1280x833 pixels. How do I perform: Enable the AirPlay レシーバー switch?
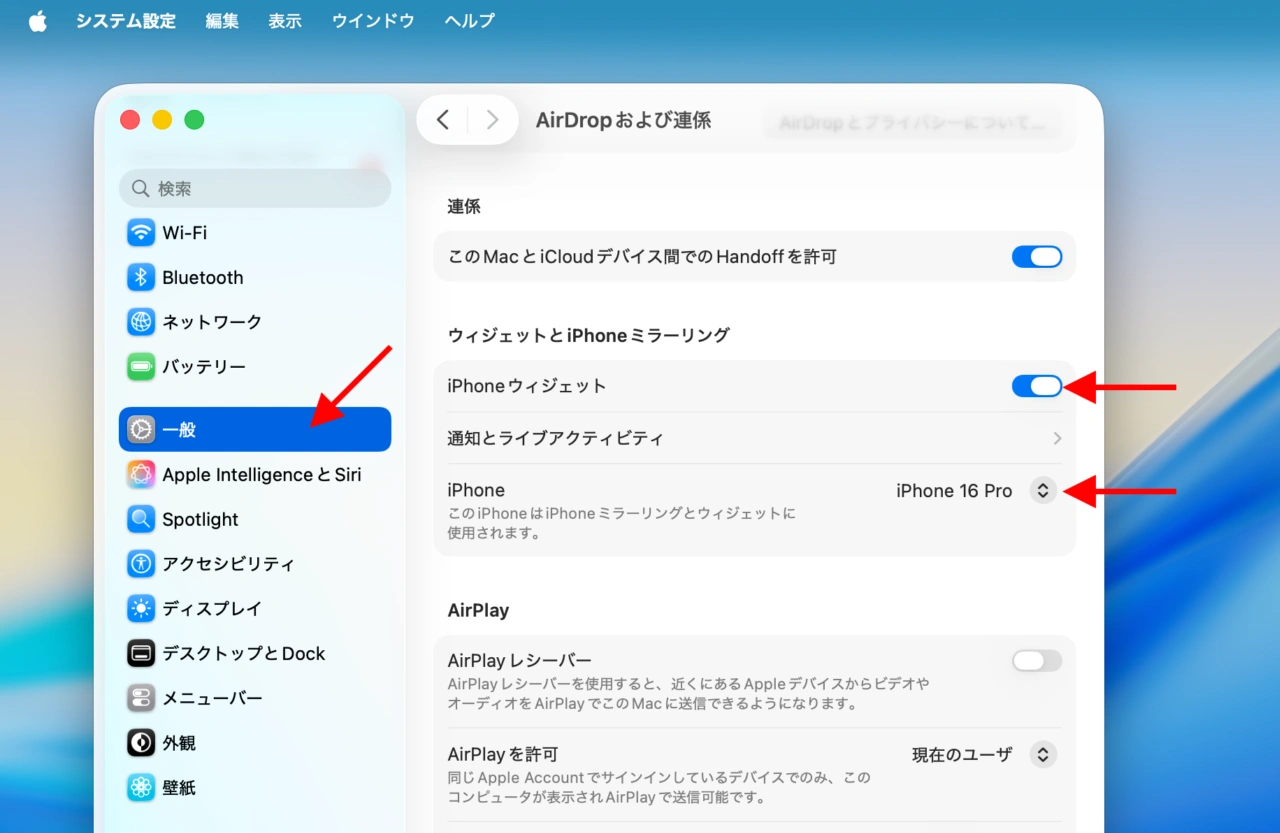(1036, 661)
